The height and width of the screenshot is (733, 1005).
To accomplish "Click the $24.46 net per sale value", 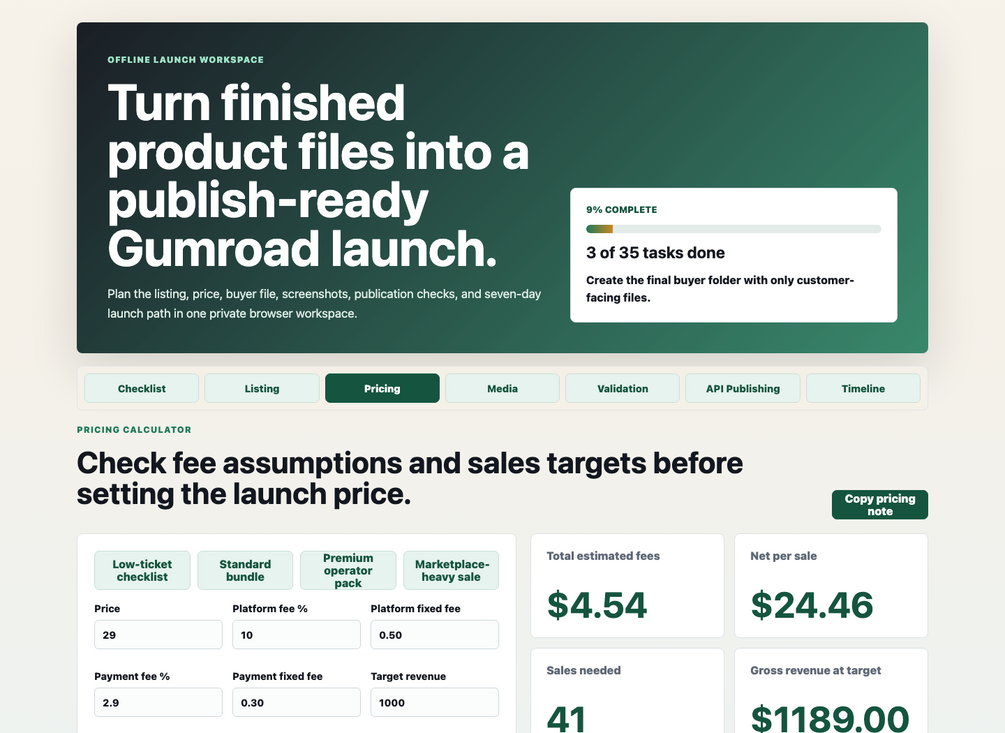I will (x=811, y=605).
